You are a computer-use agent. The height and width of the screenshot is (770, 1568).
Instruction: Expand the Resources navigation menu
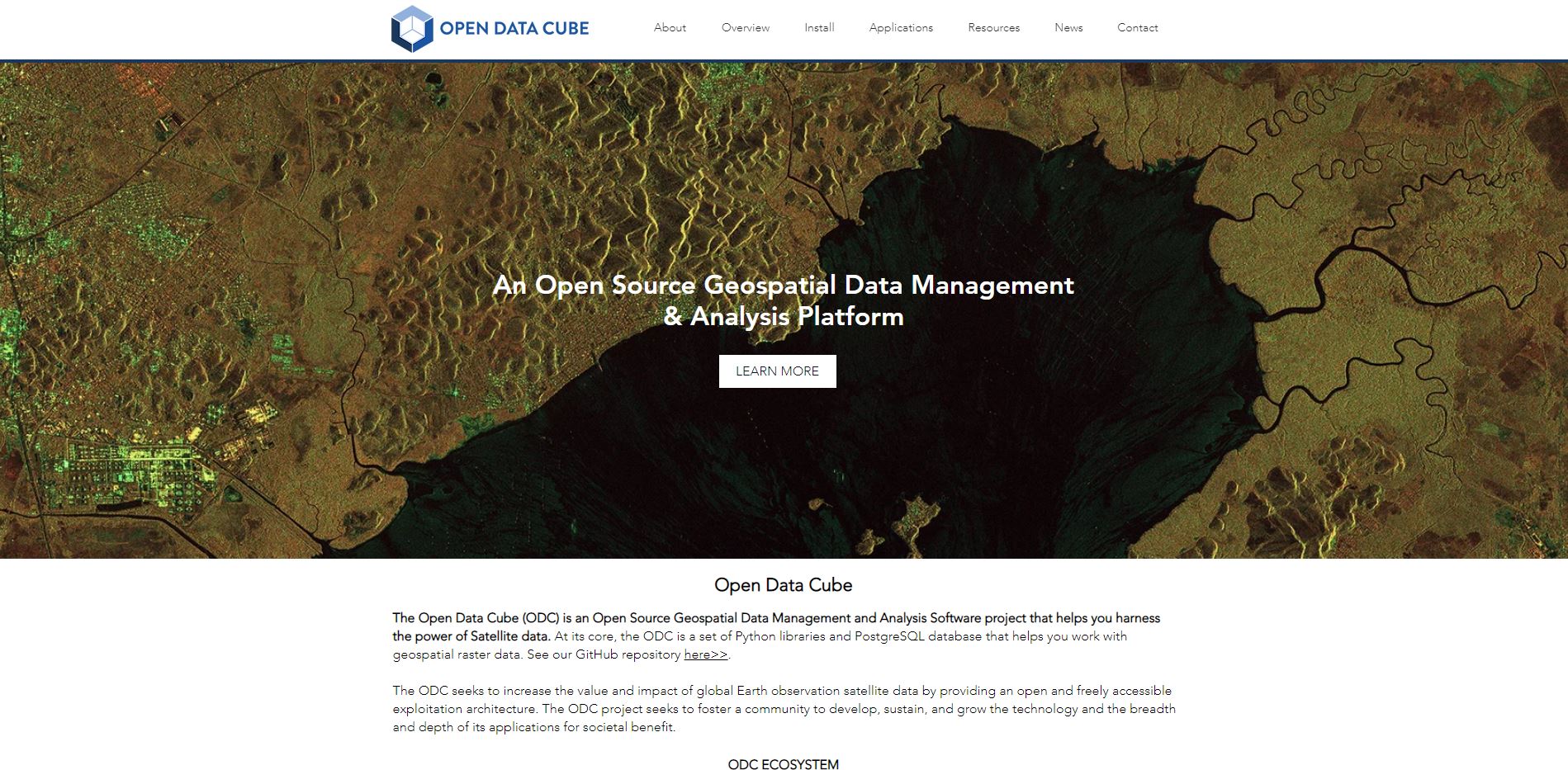click(x=993, y=28)
